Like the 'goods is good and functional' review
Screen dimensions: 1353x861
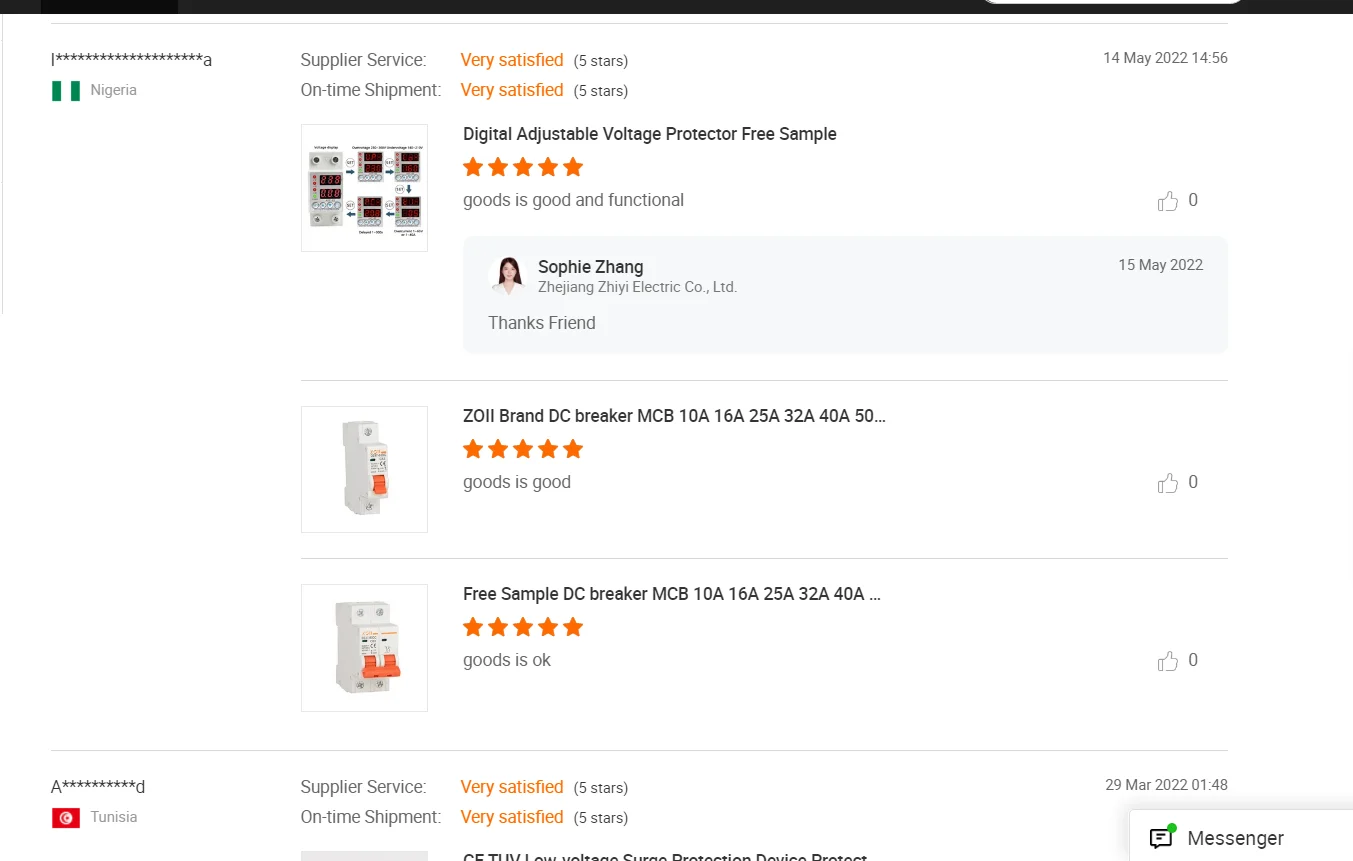(x=1167, y=201)
